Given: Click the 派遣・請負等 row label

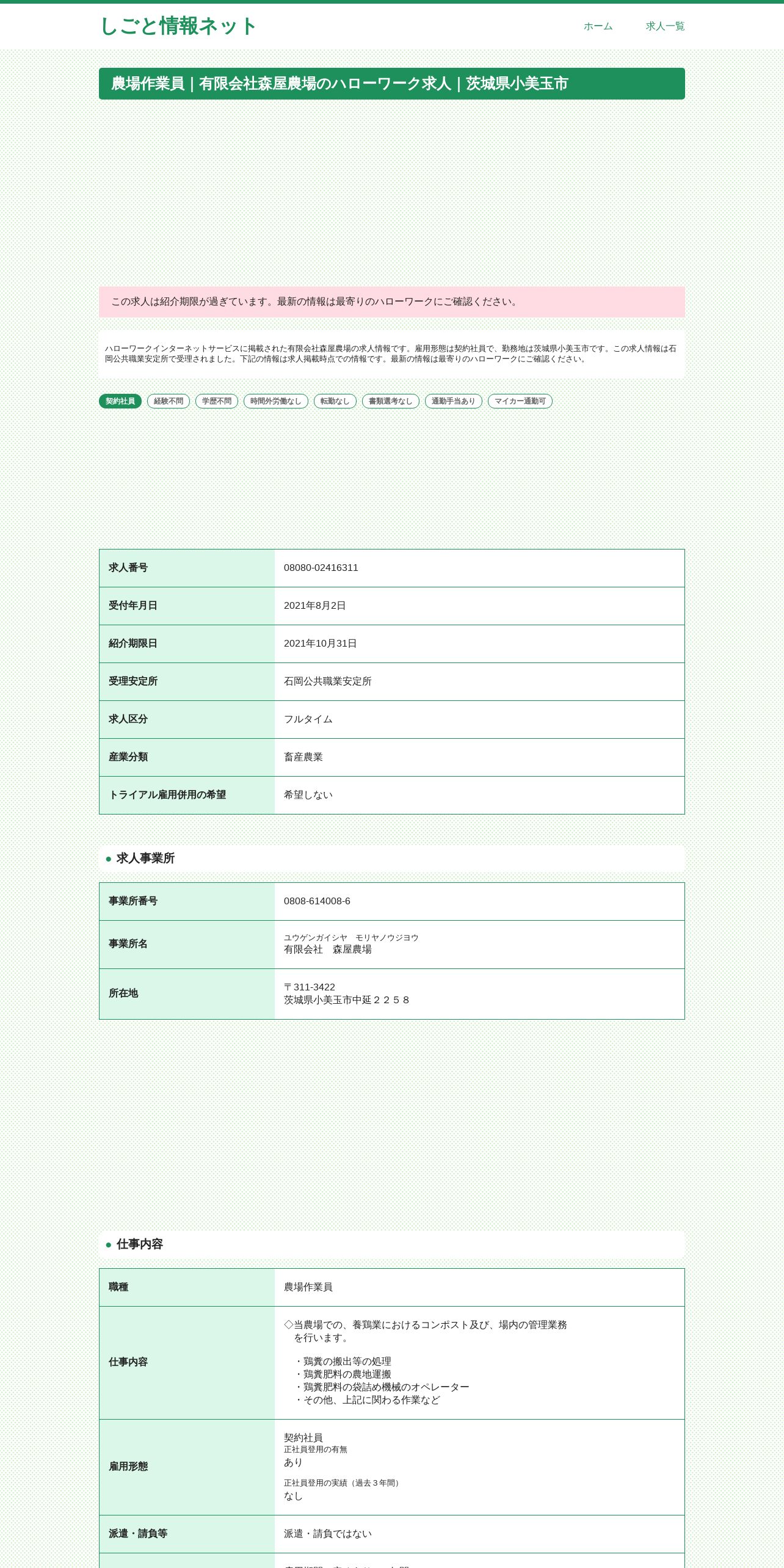Looking at the screenshot, I should click(138, 1534).
